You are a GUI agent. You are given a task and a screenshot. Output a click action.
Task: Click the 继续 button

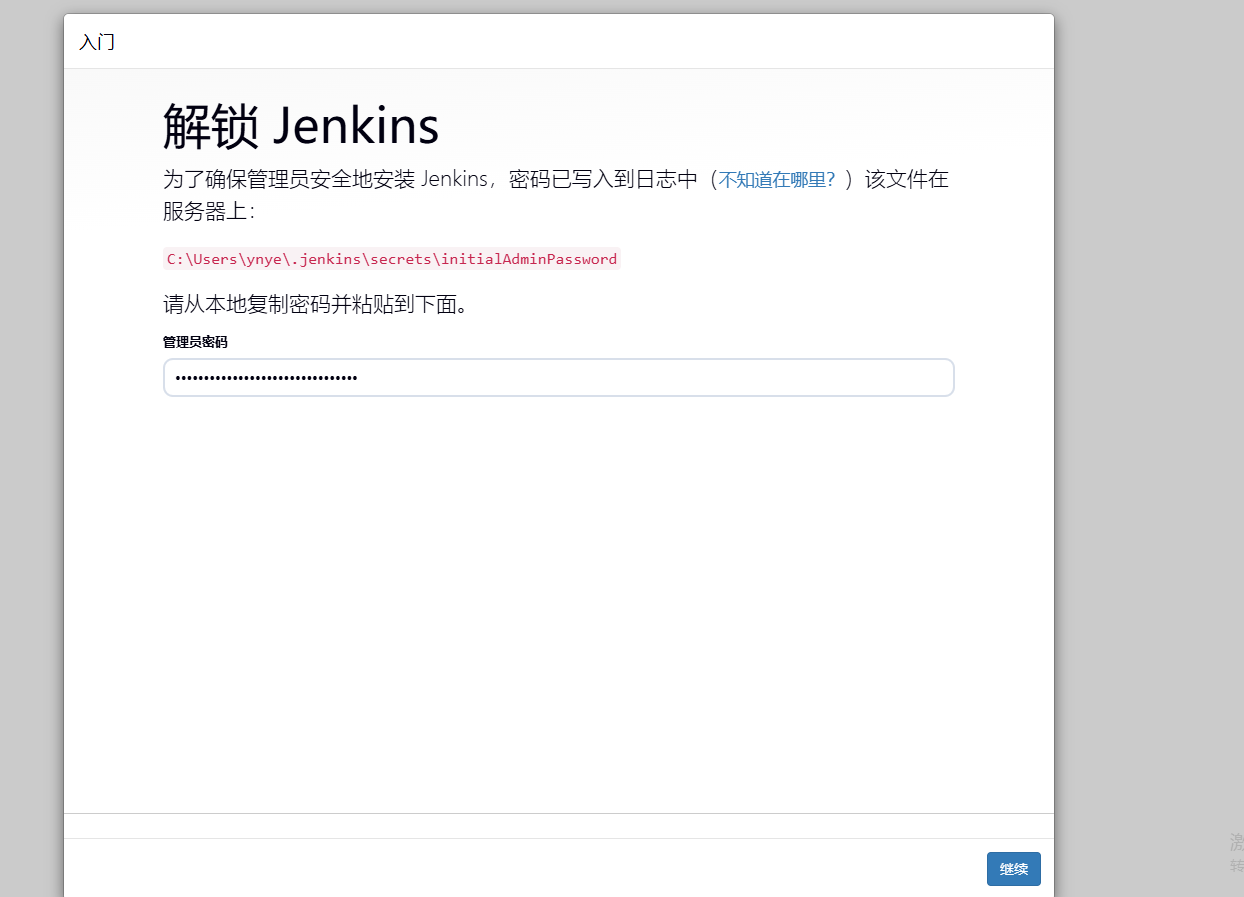[1013, 869]
